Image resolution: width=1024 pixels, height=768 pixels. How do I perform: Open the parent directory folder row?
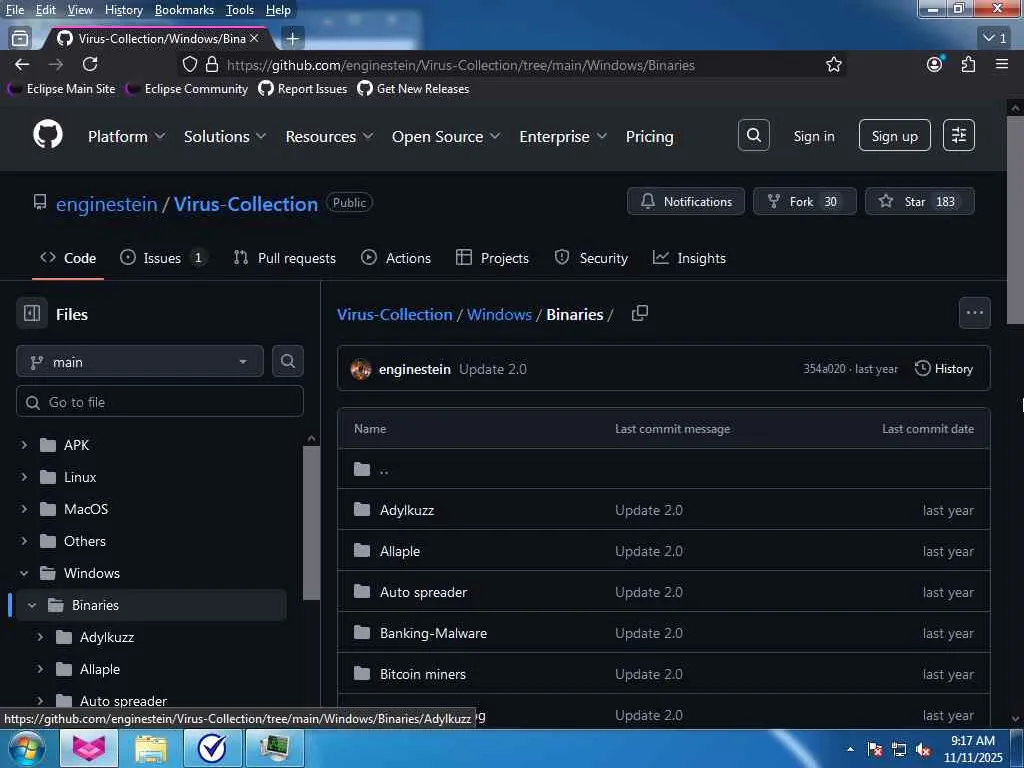(x=664, y=469)
